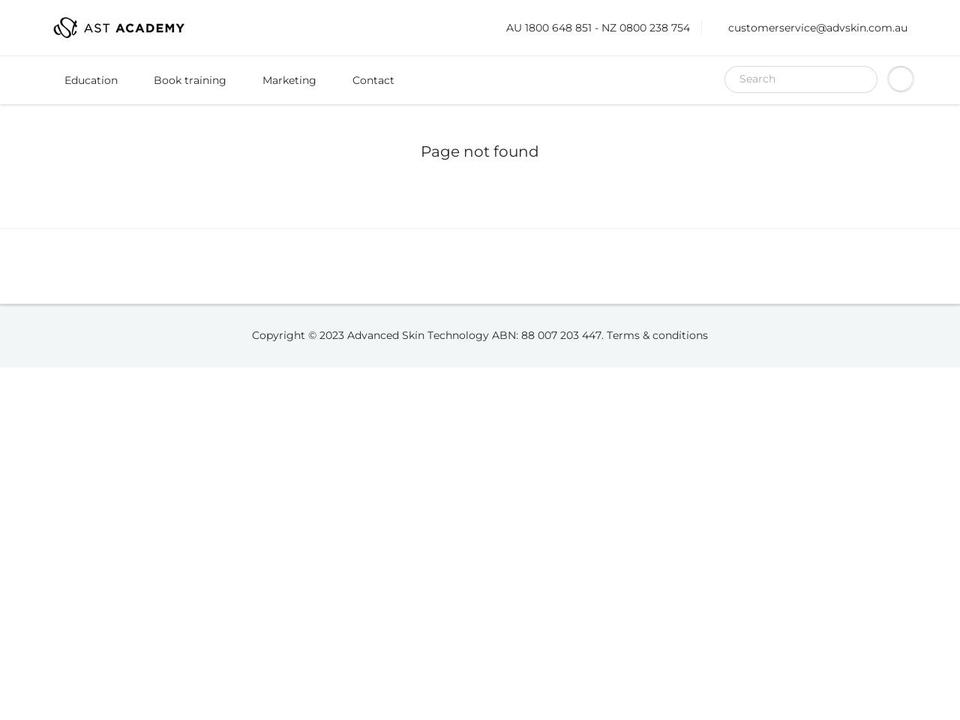Open the Marketing menu item
The width and height of the screenshot is (960, 720).
(x=289, y=80)
